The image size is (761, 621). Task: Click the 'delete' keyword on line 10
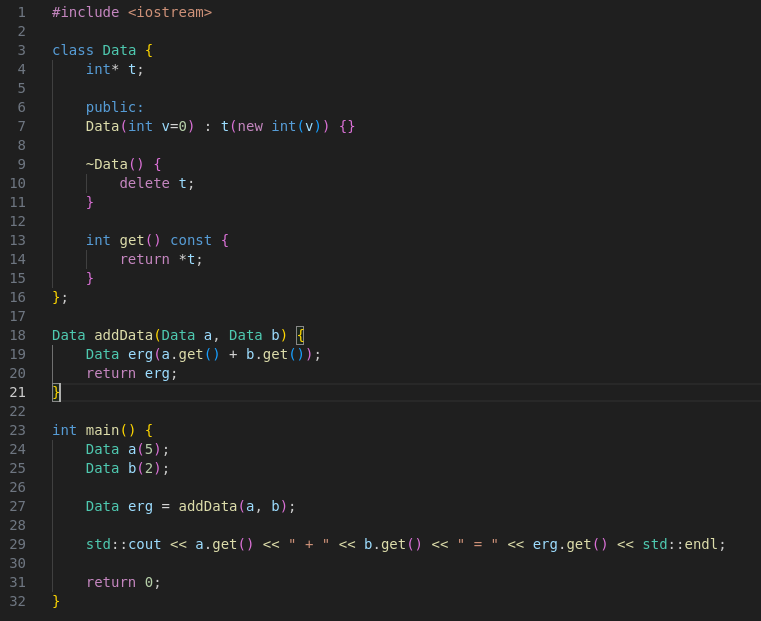pos(145,183)
